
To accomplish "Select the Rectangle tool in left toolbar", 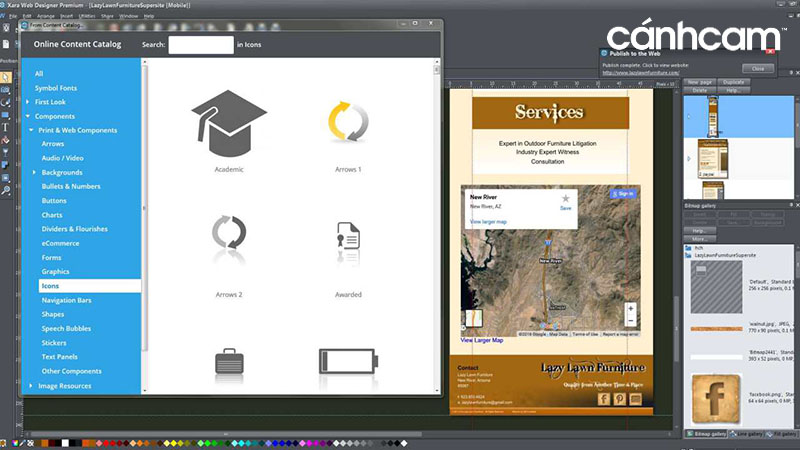I will (6, 115).
